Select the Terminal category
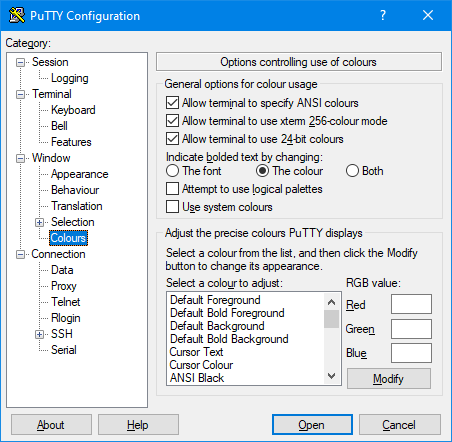 click(x=52, y=94)
